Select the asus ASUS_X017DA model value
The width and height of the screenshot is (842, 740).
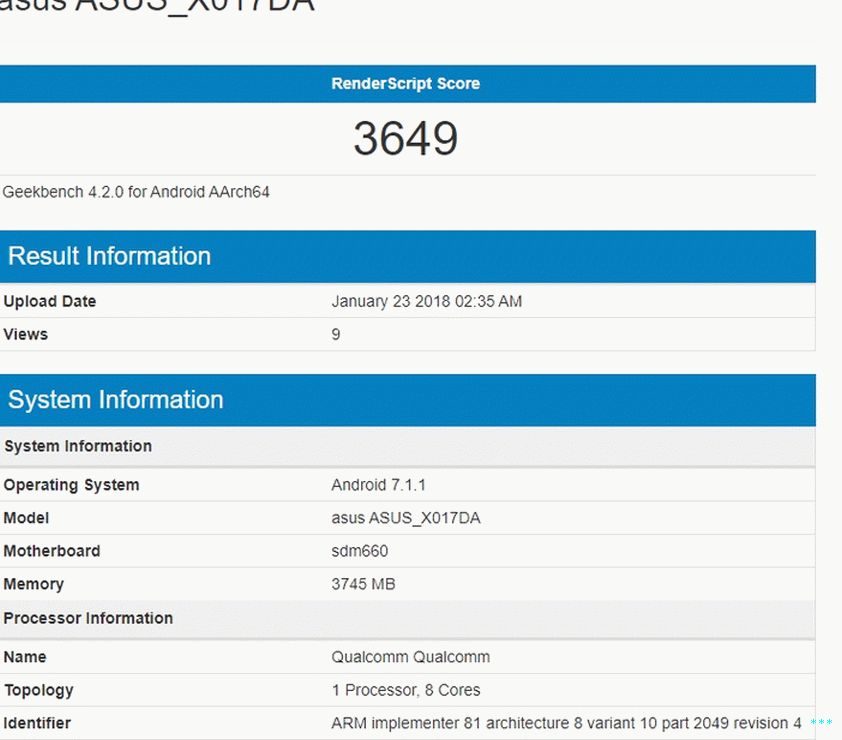coord(406,518)
